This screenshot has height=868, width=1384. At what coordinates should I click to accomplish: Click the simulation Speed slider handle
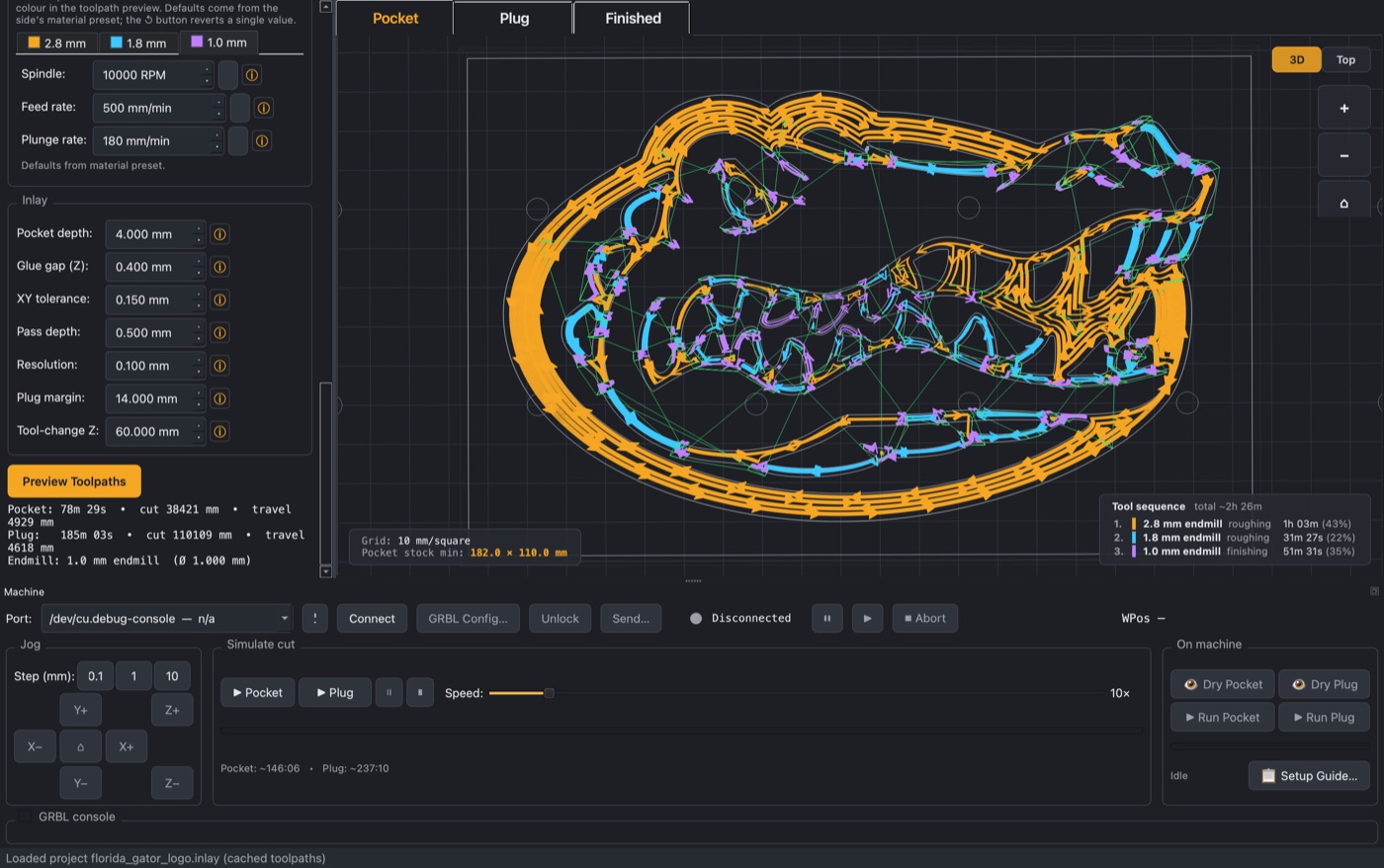click(549, 693)
